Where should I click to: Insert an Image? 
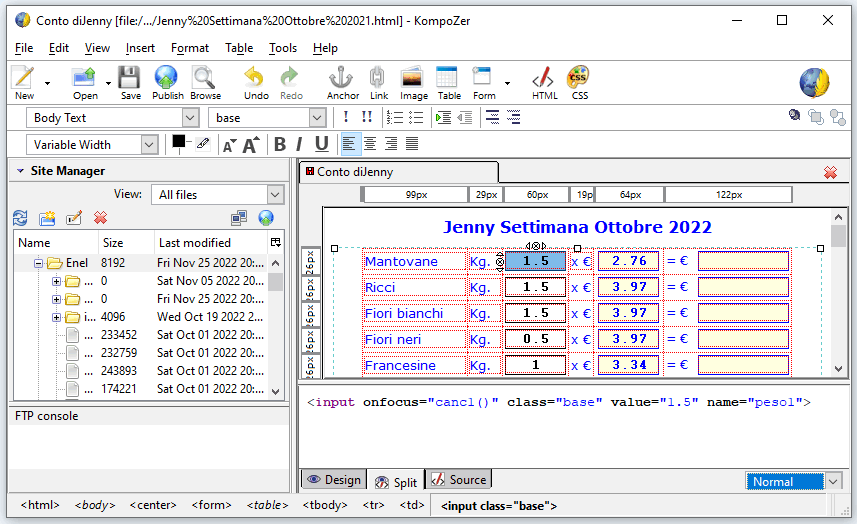(x=413, y=83)
